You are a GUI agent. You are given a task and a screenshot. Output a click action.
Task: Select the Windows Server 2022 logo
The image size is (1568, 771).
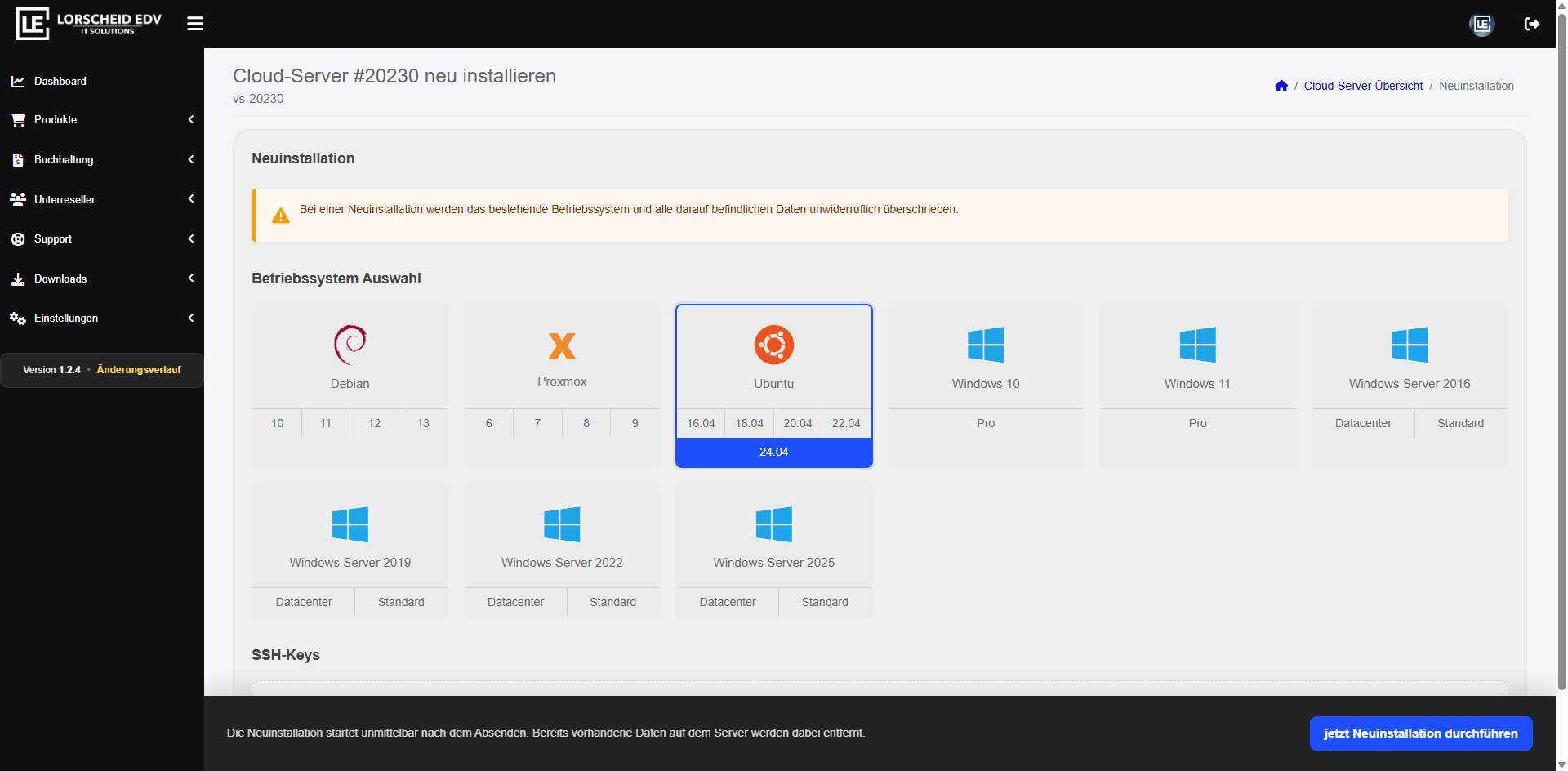562,524
